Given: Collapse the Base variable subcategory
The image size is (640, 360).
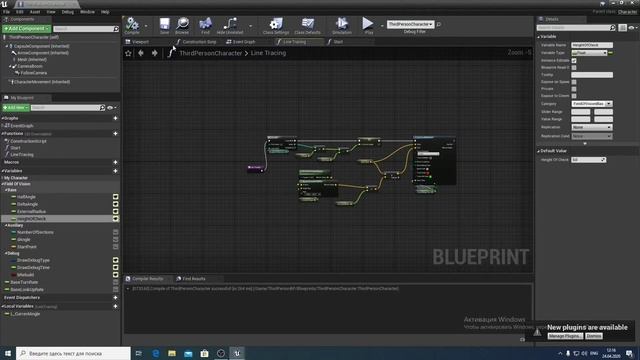Looking at the screenshot, I should tap(6, 190).
